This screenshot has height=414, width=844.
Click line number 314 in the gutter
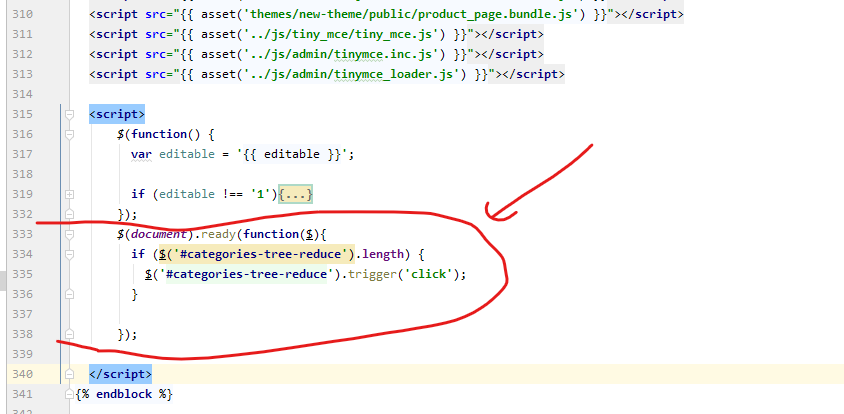(x=22, y=94)
